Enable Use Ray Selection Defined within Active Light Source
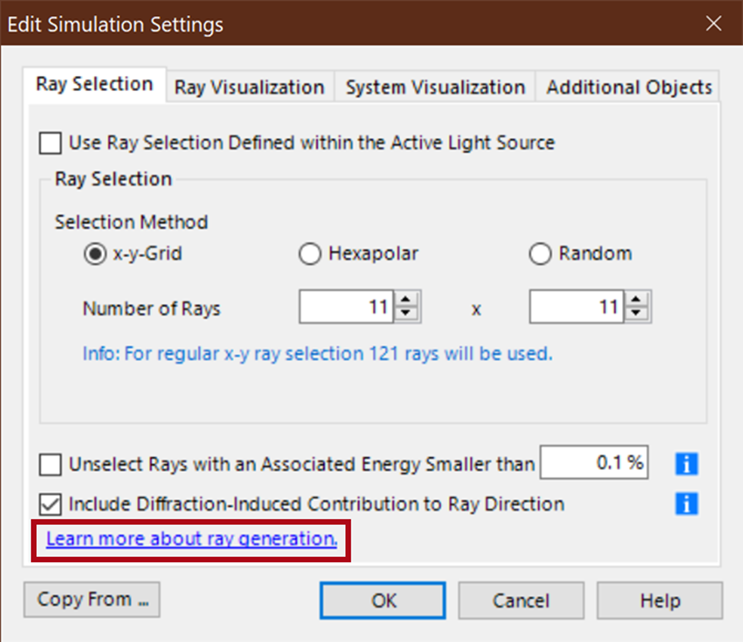 click(50, 143)
